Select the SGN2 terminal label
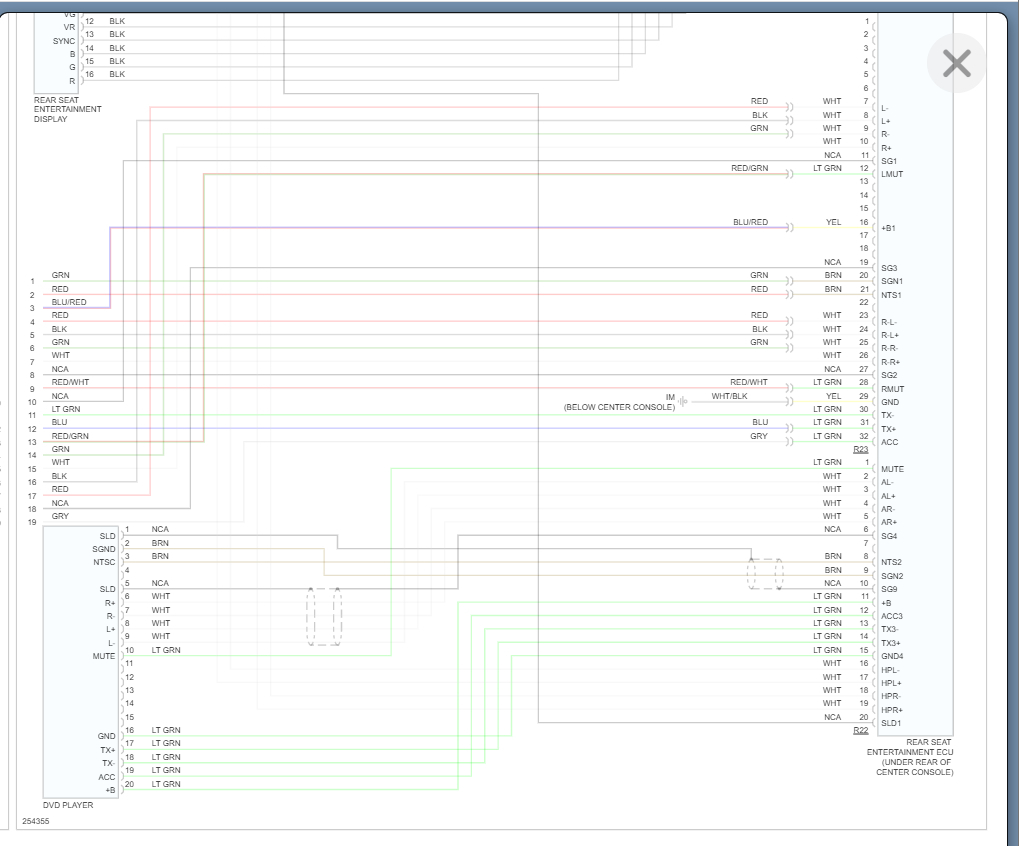 [x=892, y=576]
